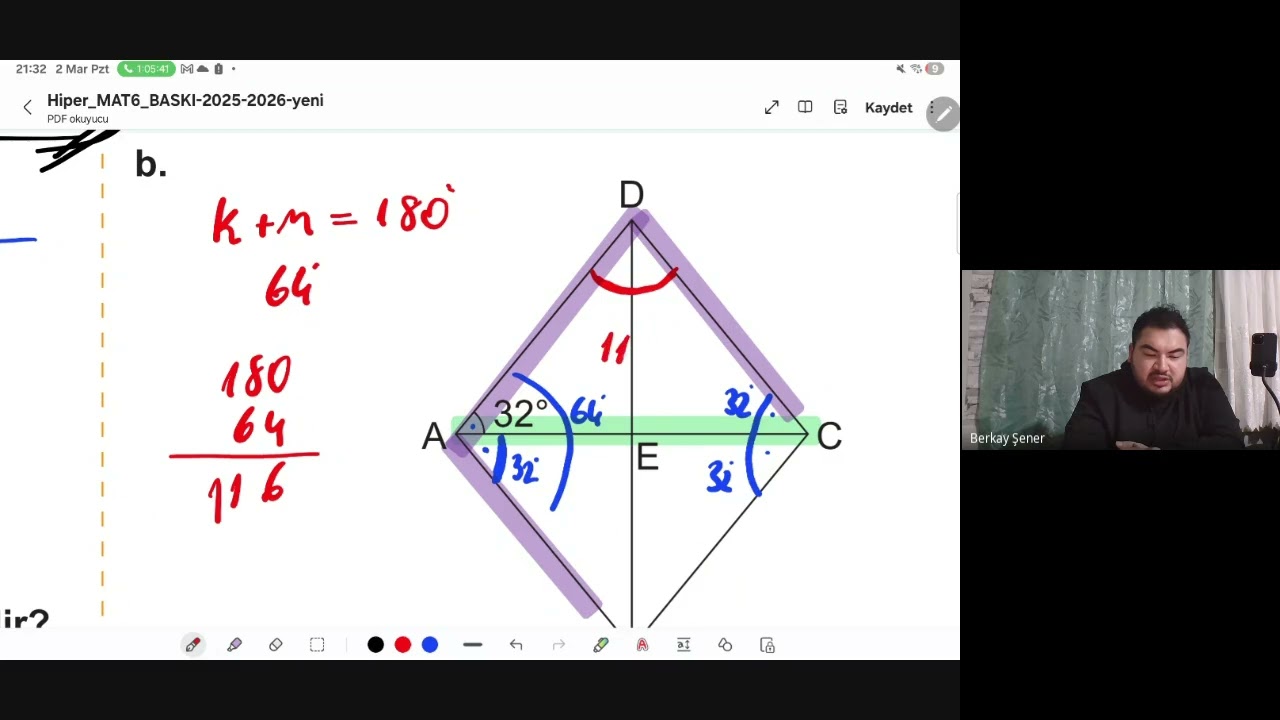Choose the red pen color
Screen dimensions: 1280x720
402,645
